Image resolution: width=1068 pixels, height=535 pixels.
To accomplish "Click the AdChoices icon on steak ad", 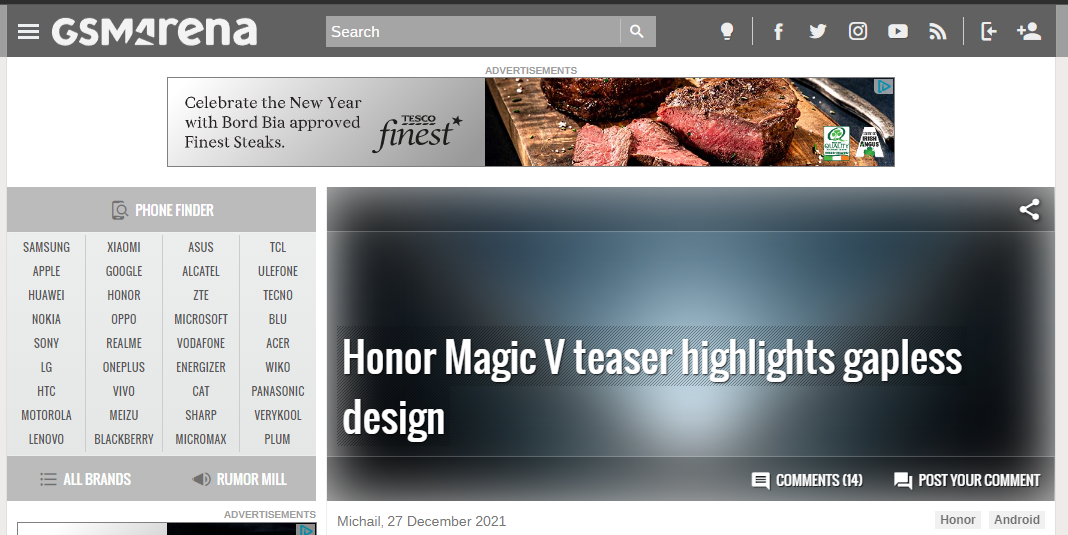I will pos(883,87).
